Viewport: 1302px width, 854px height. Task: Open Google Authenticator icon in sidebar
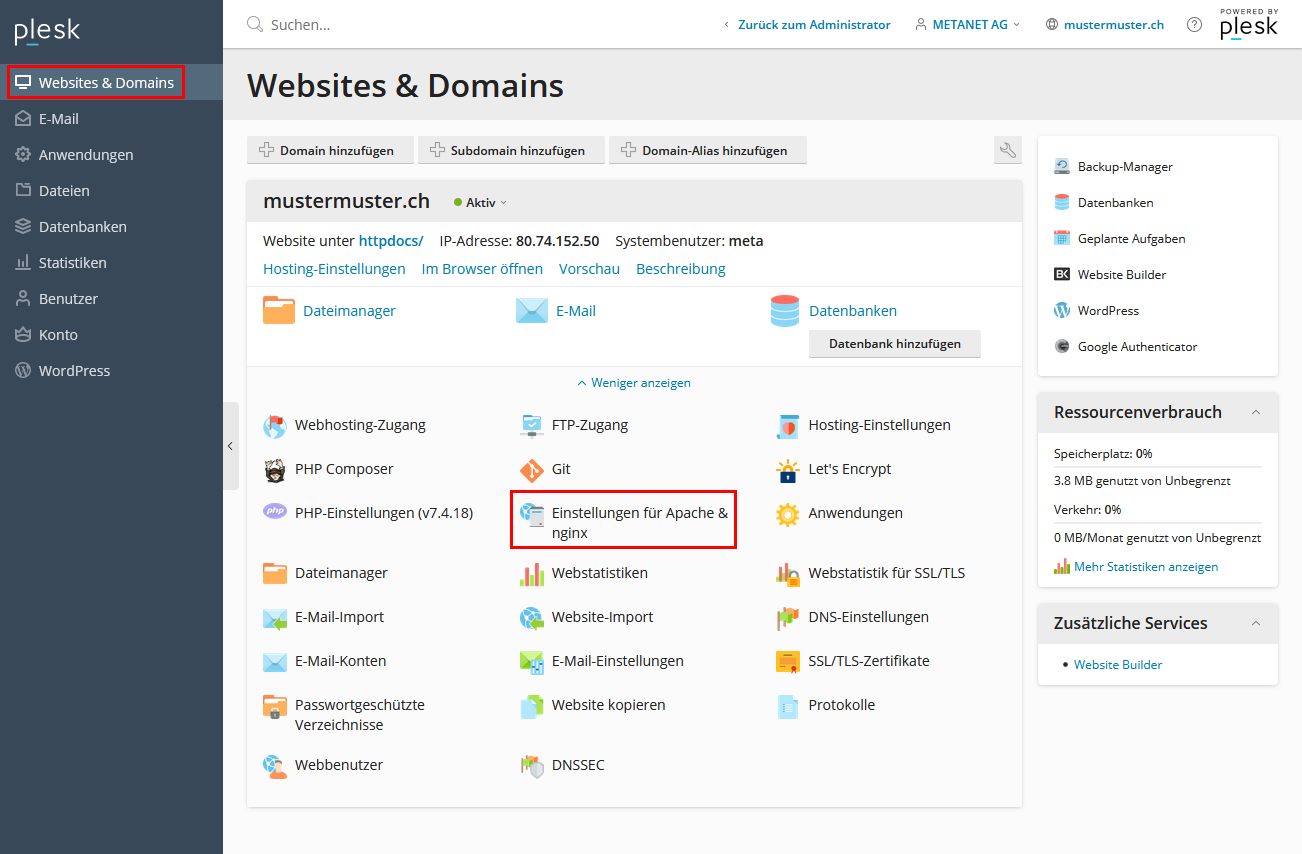tap(1062, 347)
